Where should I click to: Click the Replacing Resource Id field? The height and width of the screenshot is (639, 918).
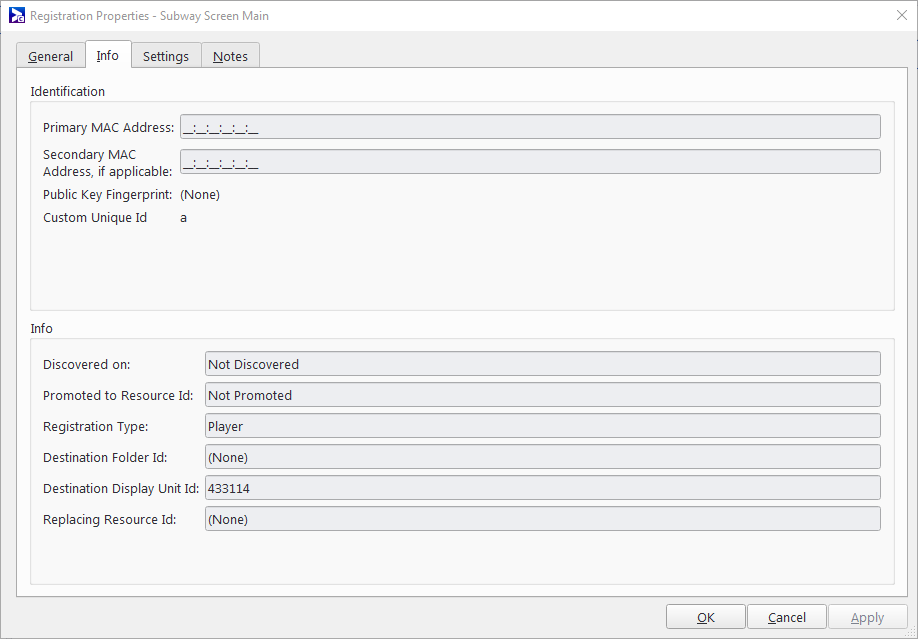(x=542, y=519)
